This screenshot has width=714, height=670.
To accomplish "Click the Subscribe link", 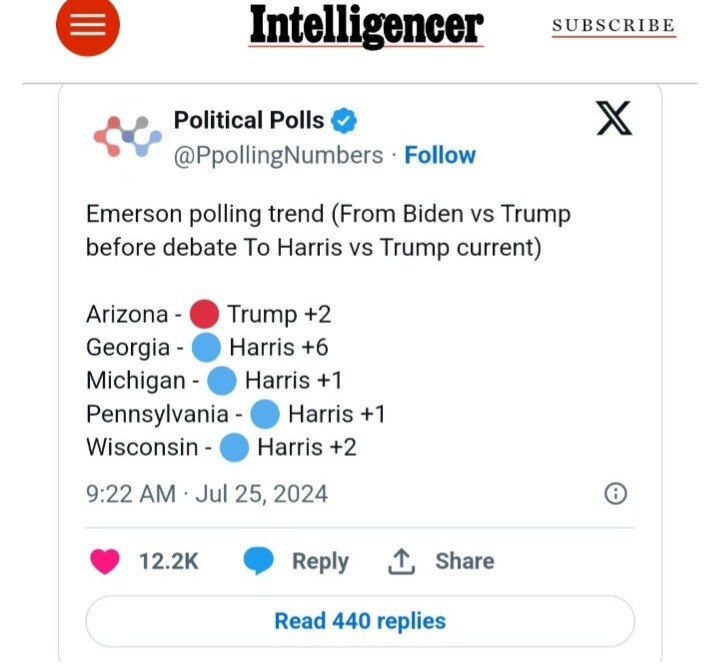I will tap(613, 25).
